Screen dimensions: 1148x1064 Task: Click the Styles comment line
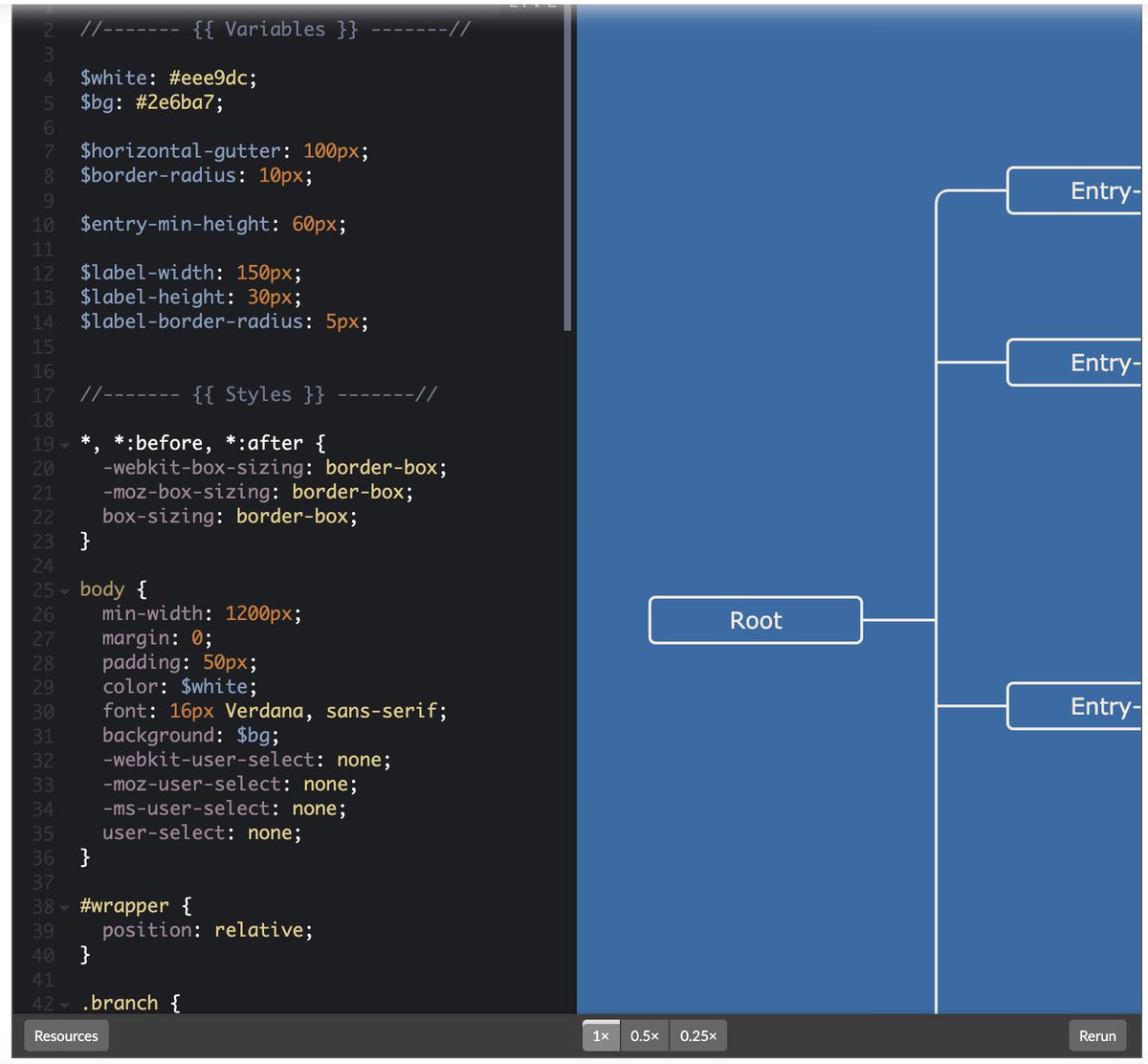pyautogui.click(x=258, y=394)
